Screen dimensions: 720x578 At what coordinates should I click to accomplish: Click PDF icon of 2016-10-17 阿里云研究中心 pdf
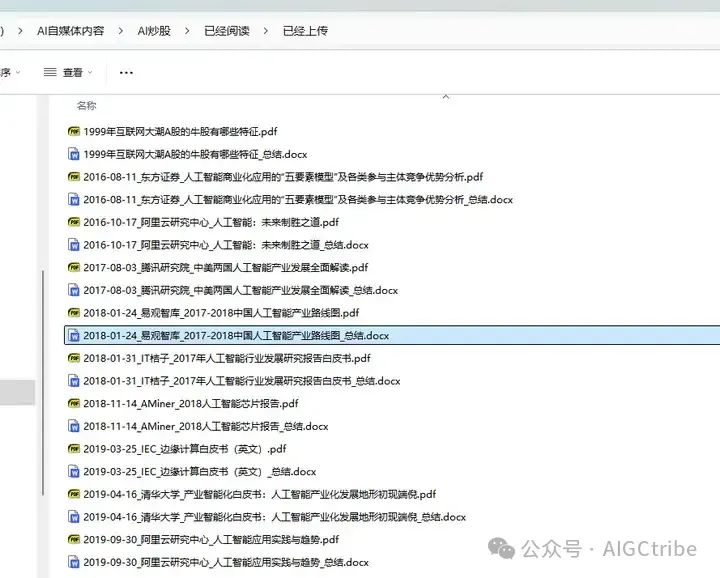74,222
